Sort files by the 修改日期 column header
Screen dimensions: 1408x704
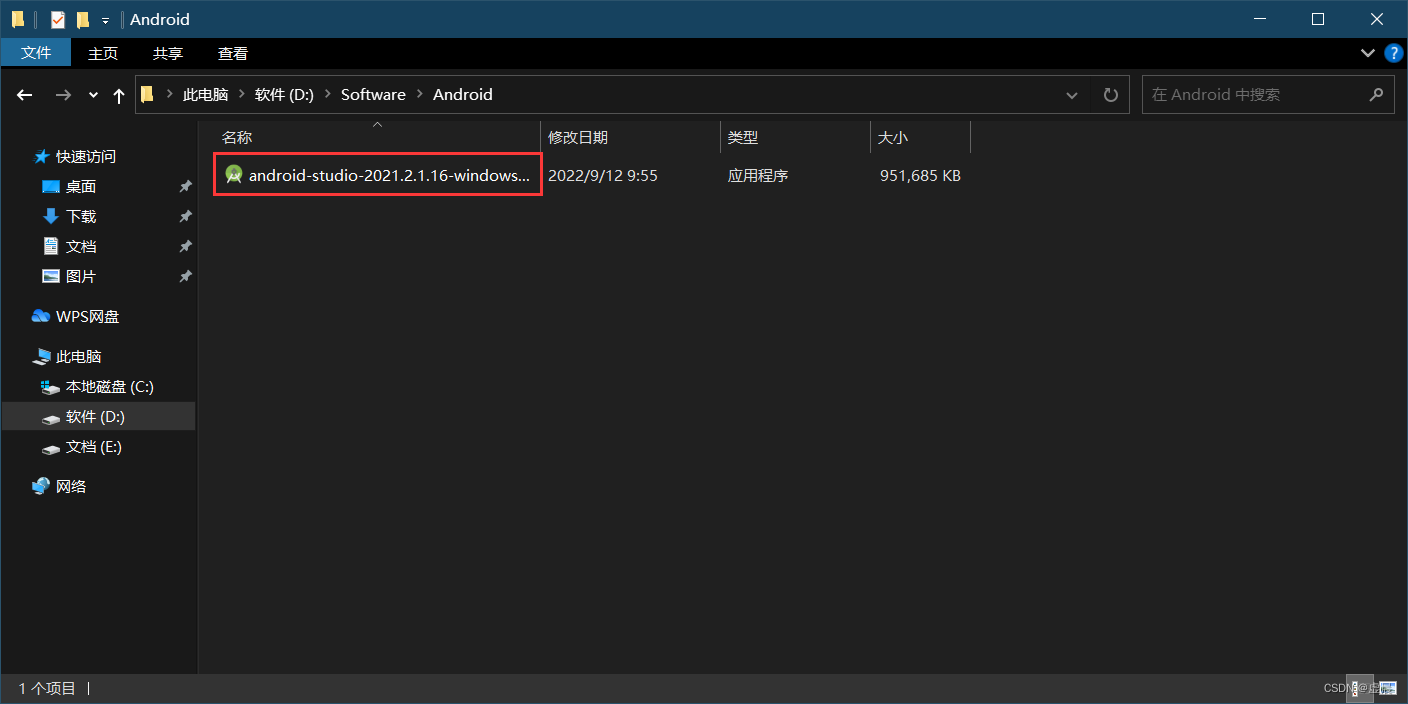coord(579,137)
